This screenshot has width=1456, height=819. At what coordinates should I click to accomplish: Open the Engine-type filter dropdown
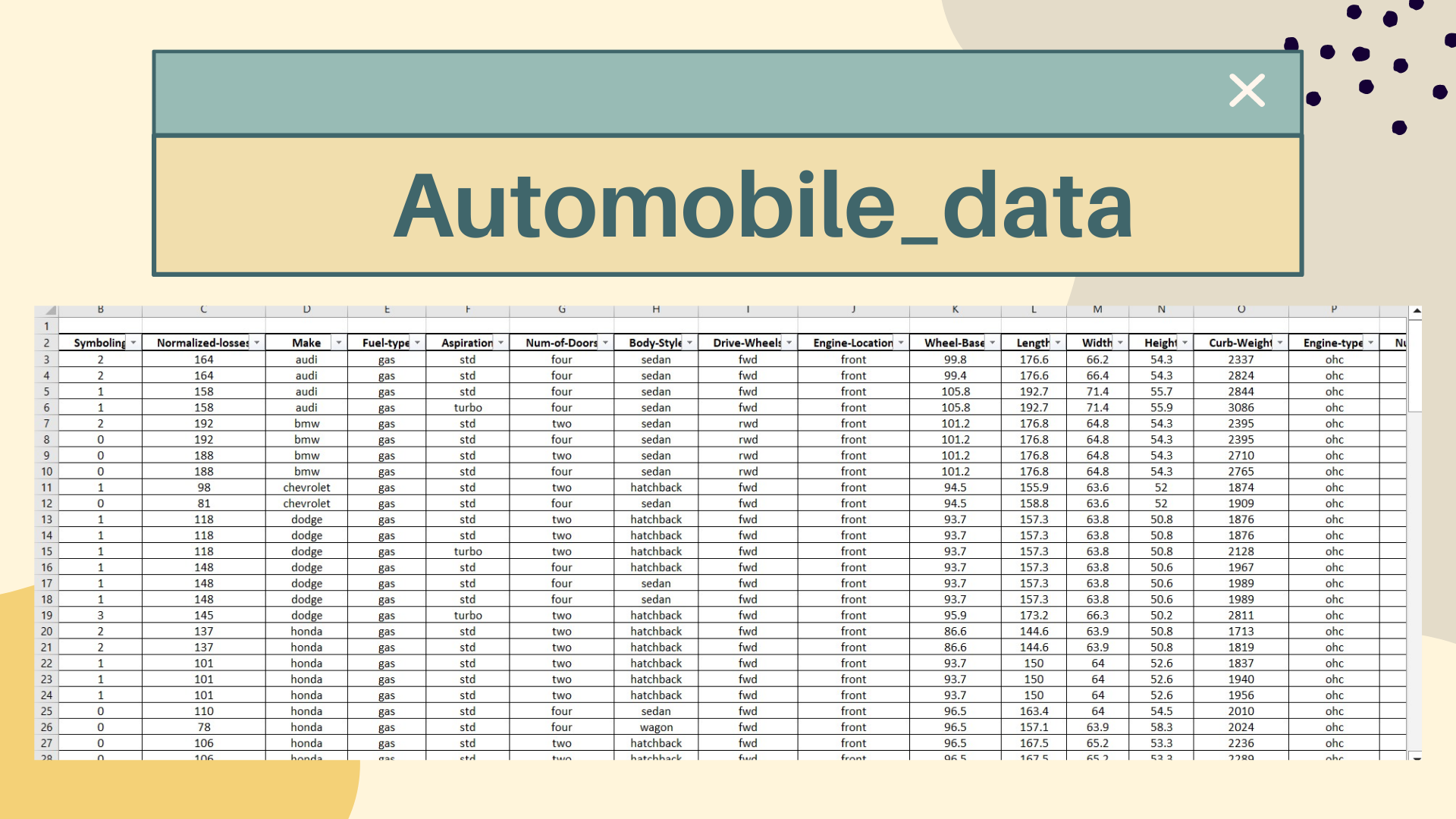[1371, 343]
